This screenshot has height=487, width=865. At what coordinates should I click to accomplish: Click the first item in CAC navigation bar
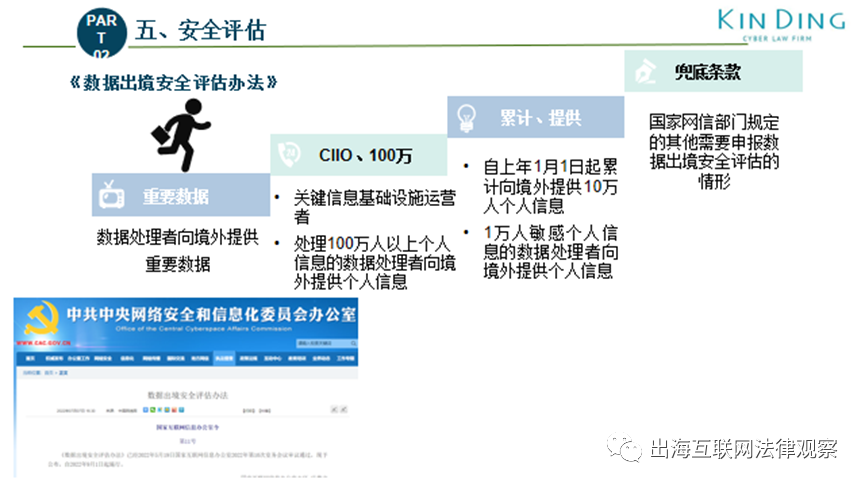pyautogui.click(x=30, y=358)
